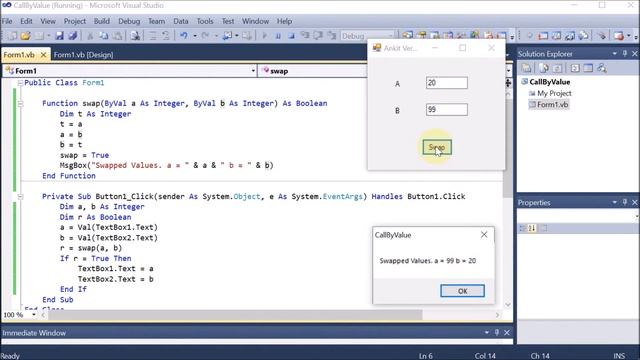Open the Window menu

click(x=256, y=21)
